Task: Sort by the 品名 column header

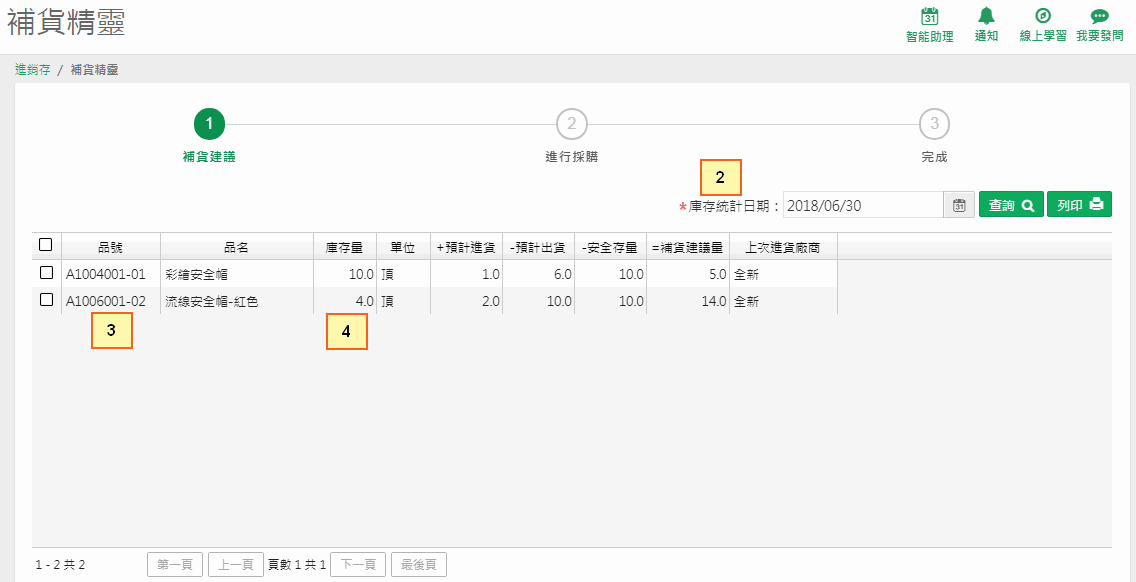Action: click(x=237, y=246)
